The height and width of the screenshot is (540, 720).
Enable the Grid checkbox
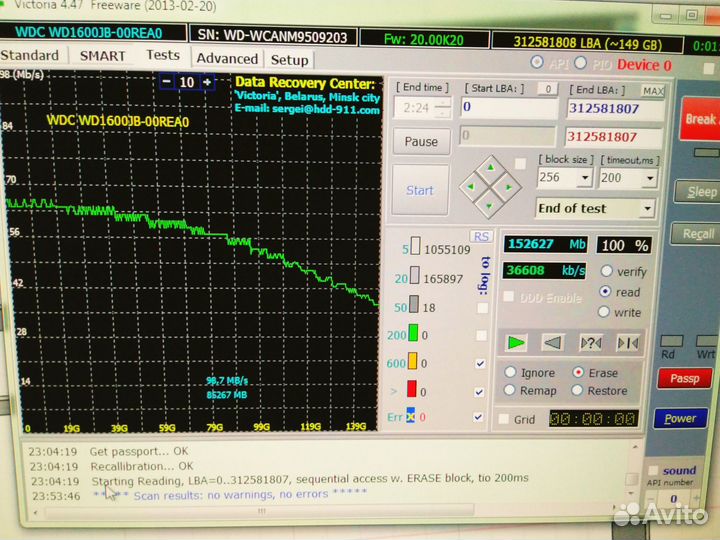504,419
